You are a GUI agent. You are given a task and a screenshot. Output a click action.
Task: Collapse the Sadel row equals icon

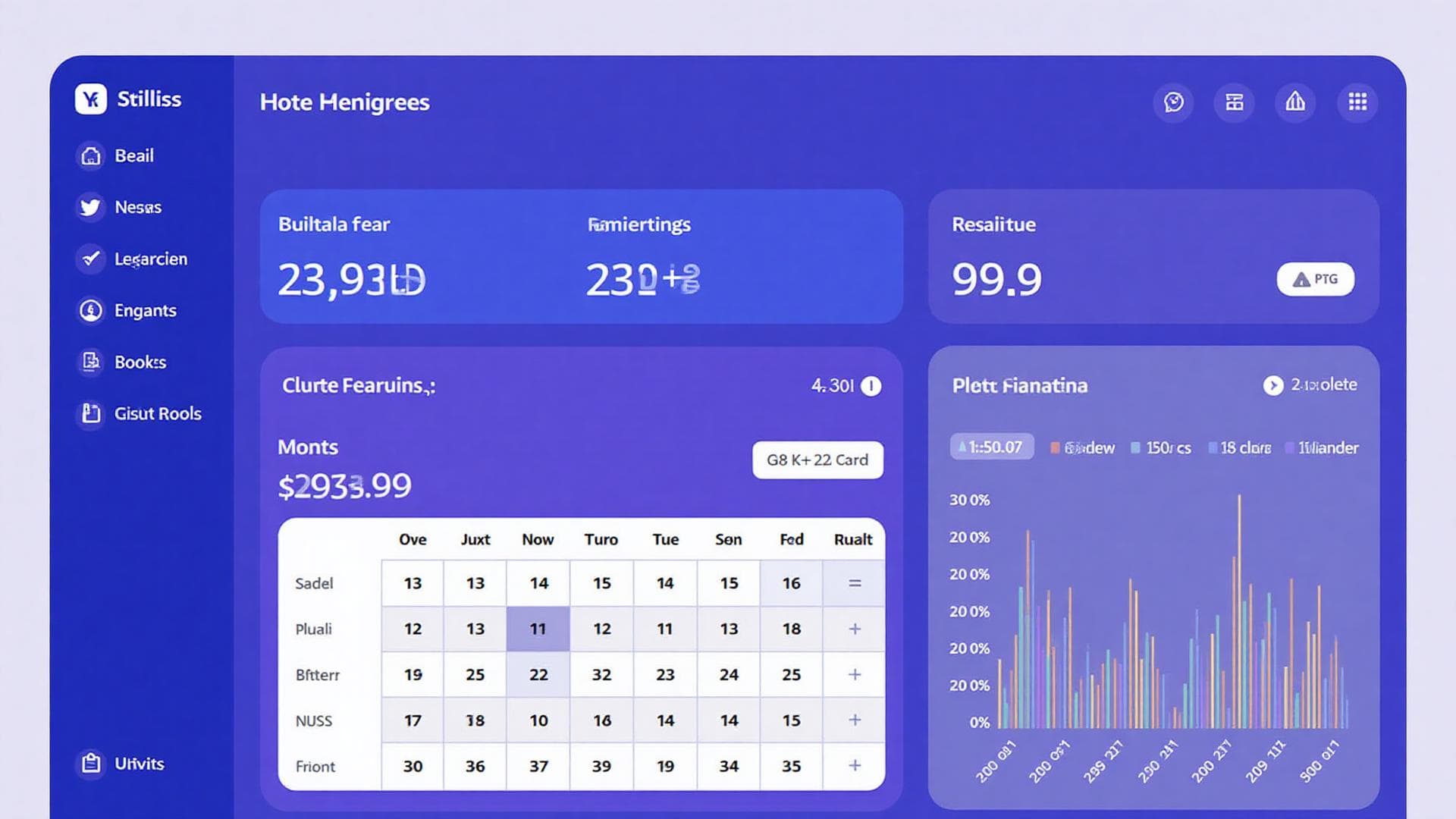tap(855, 583)
